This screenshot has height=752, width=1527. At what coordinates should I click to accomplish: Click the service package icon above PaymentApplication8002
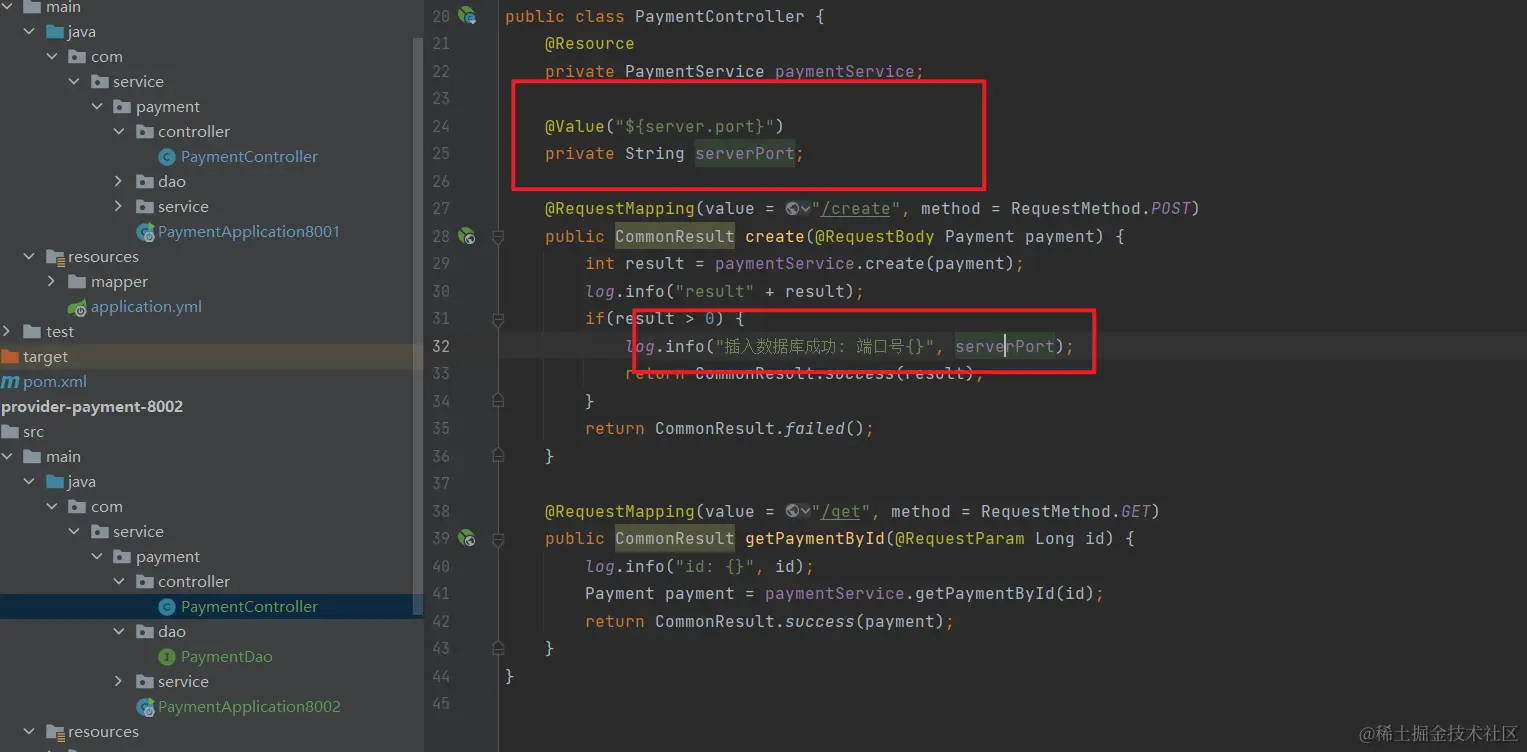tap(145, 682)
